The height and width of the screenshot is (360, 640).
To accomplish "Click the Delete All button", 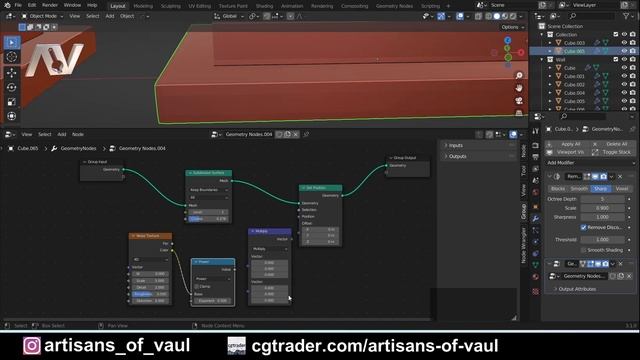I will pos(613,144).
